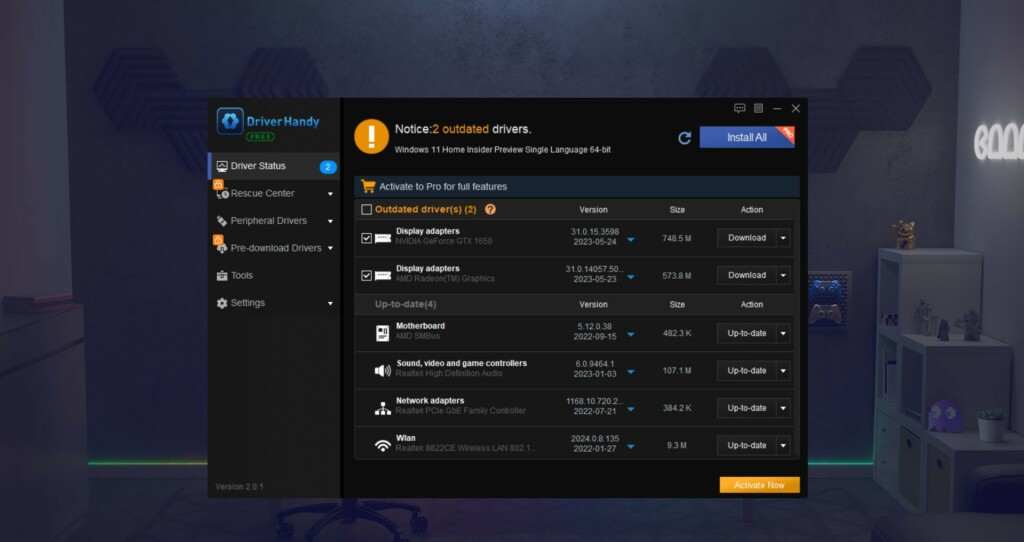The width and height of the screenshot is (1024, 542).
Task: Select Driver Status in the sidebar
Action: pos(274,166)
